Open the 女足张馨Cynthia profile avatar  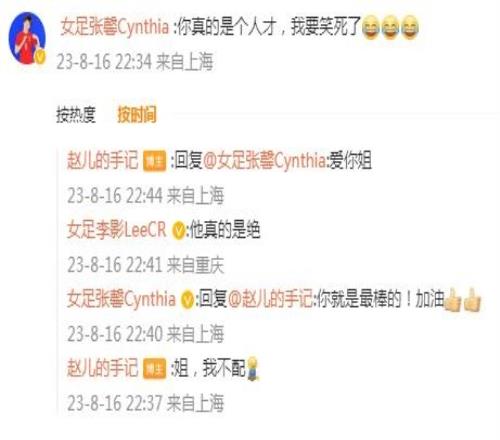click(x=27, y=38)
